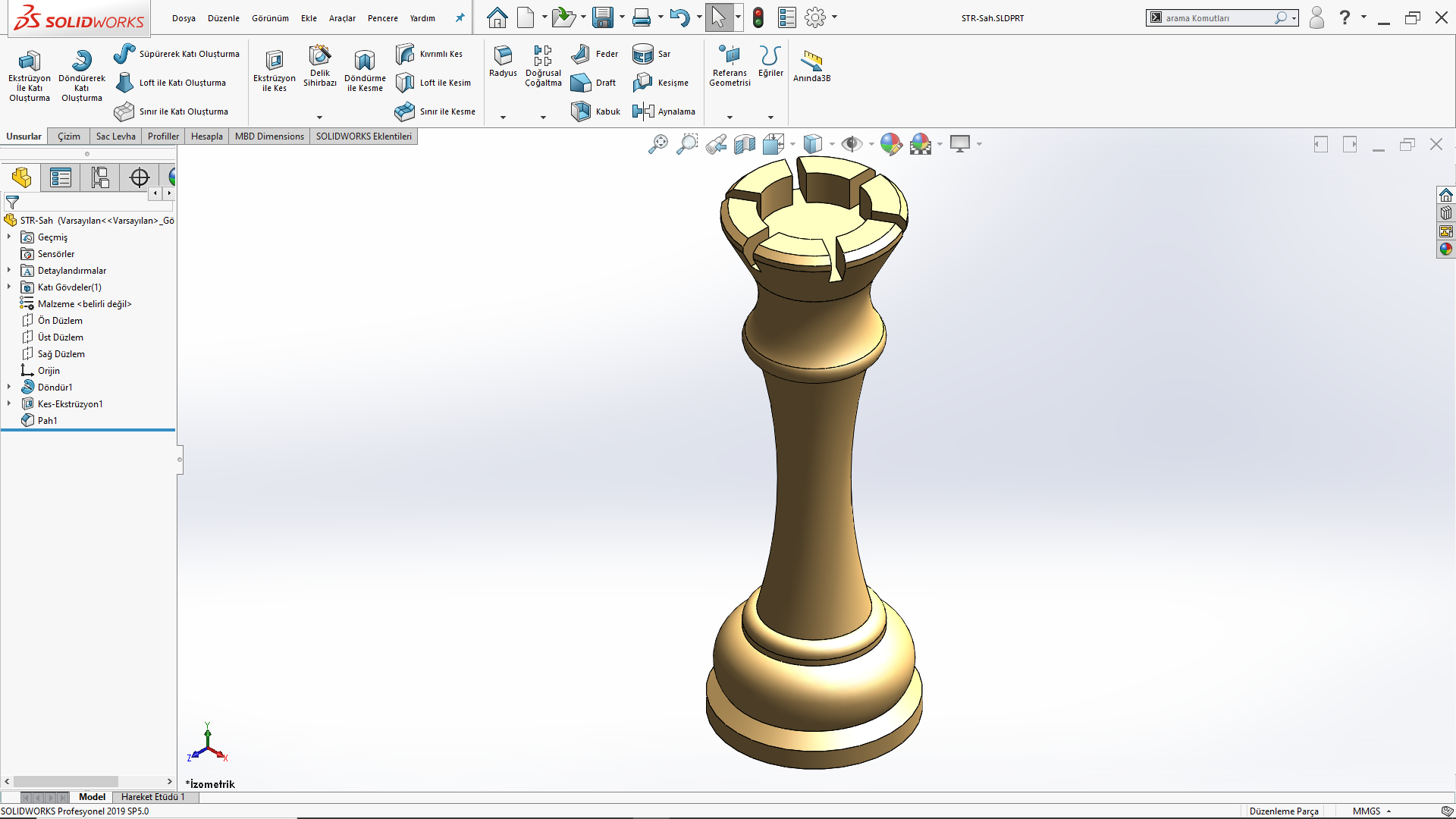Open the Anında3B instant 3D tool
1456x819 pixels.
pyautogui.click(x=811, y=65)
